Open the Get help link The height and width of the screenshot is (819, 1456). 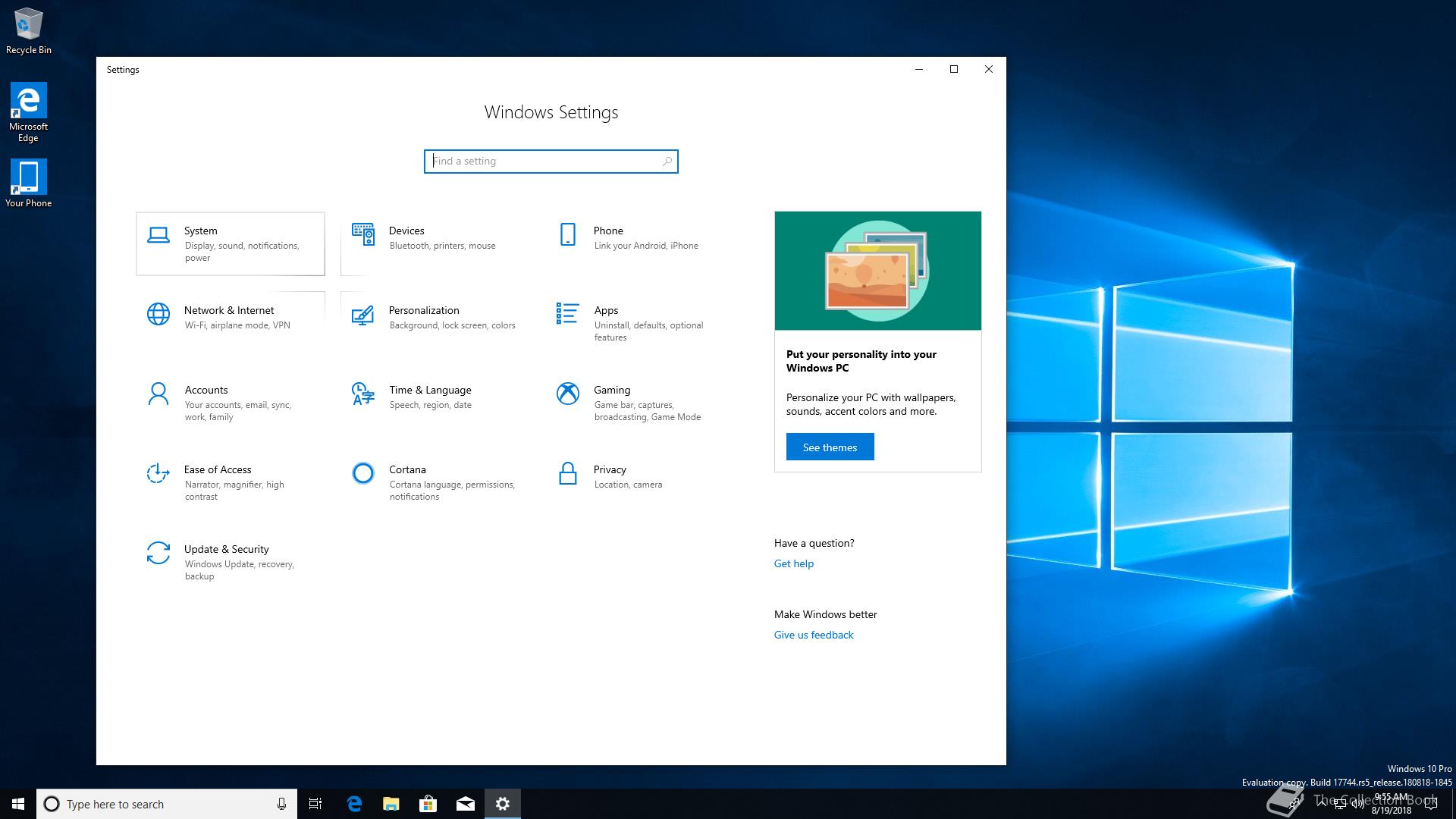click(793, 563)
